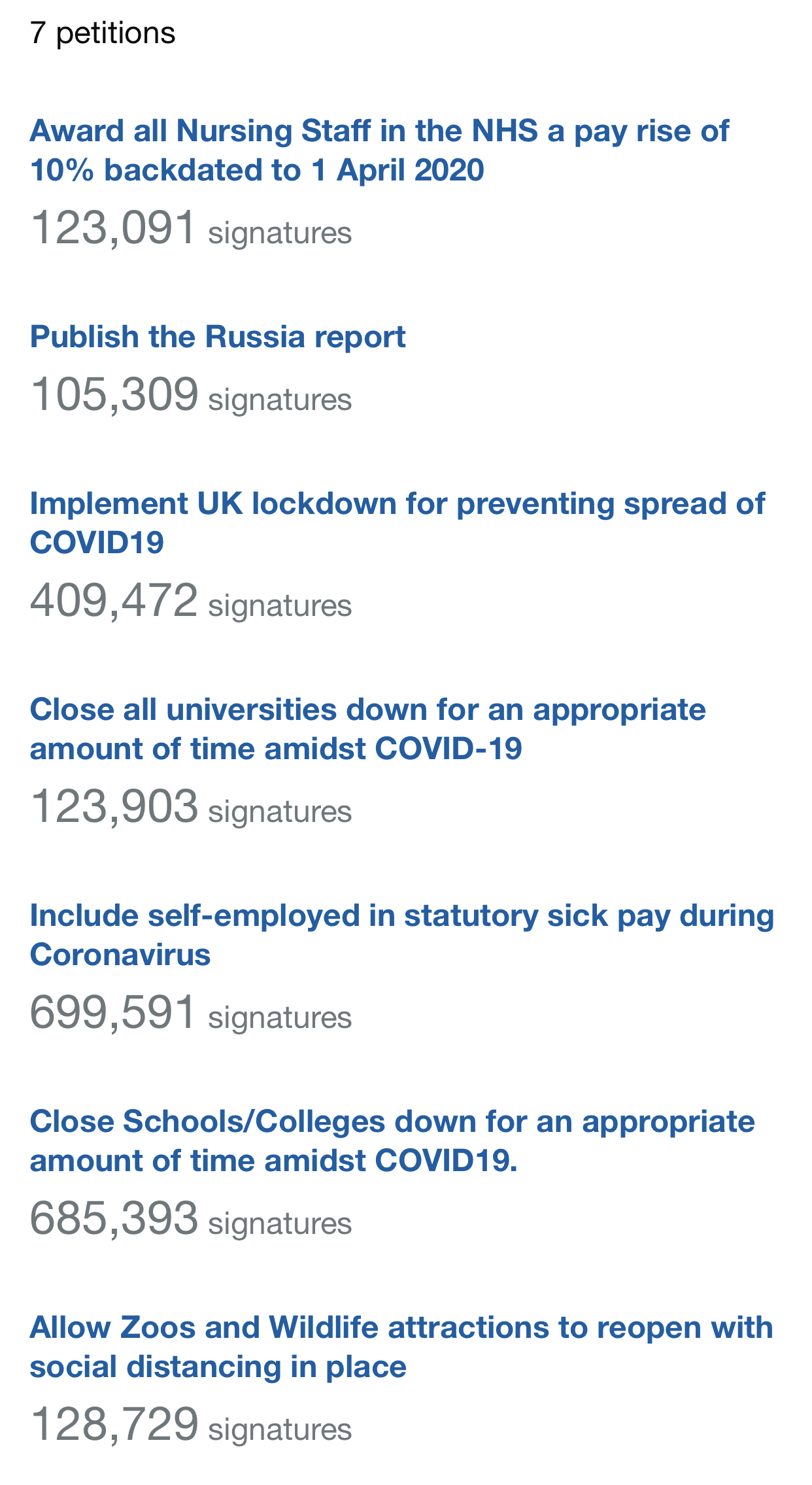
Task: Click "signatures" label beside 105,309
Action: [280, 400]
